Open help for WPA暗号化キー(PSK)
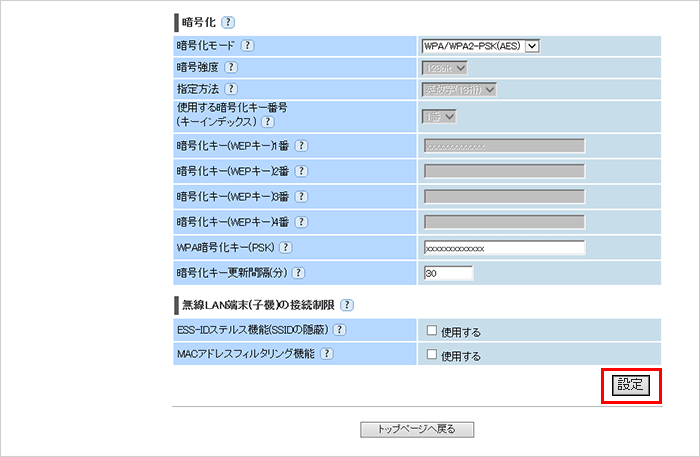700x457 pixels. 286,247
